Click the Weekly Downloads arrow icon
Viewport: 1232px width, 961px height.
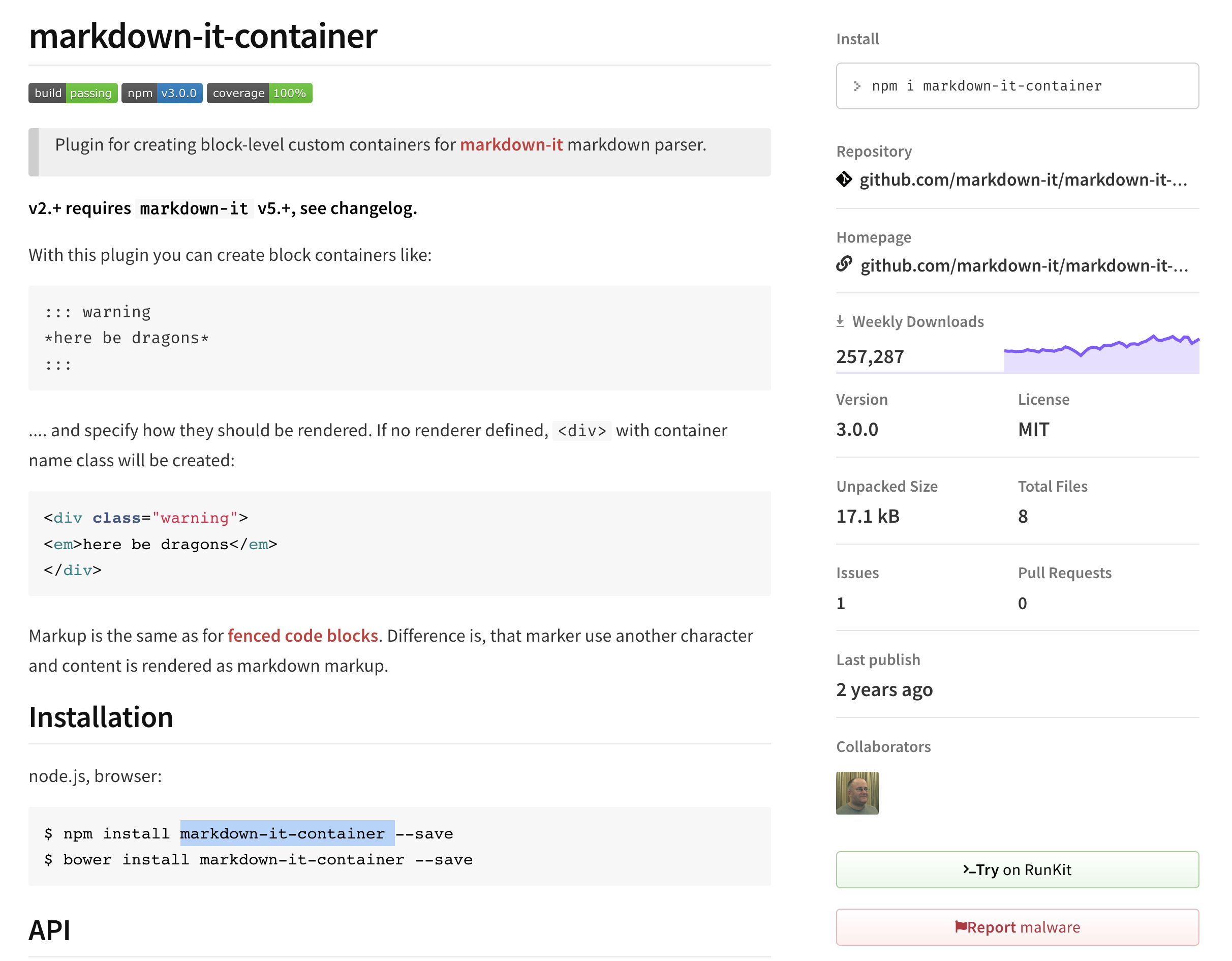click(x=840, y=321)
